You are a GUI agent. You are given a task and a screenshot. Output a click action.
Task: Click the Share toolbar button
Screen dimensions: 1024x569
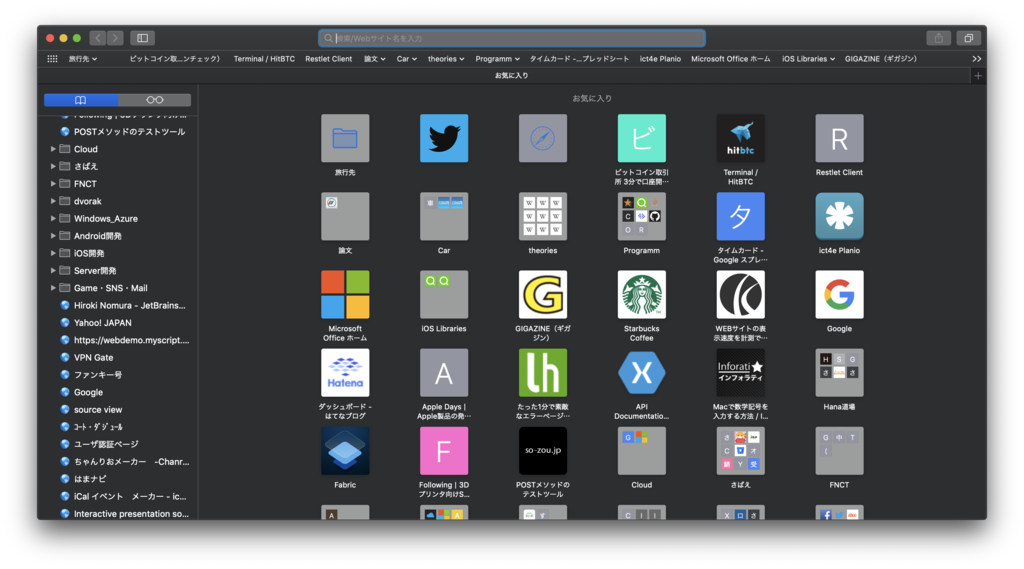(x=938, y=38)
